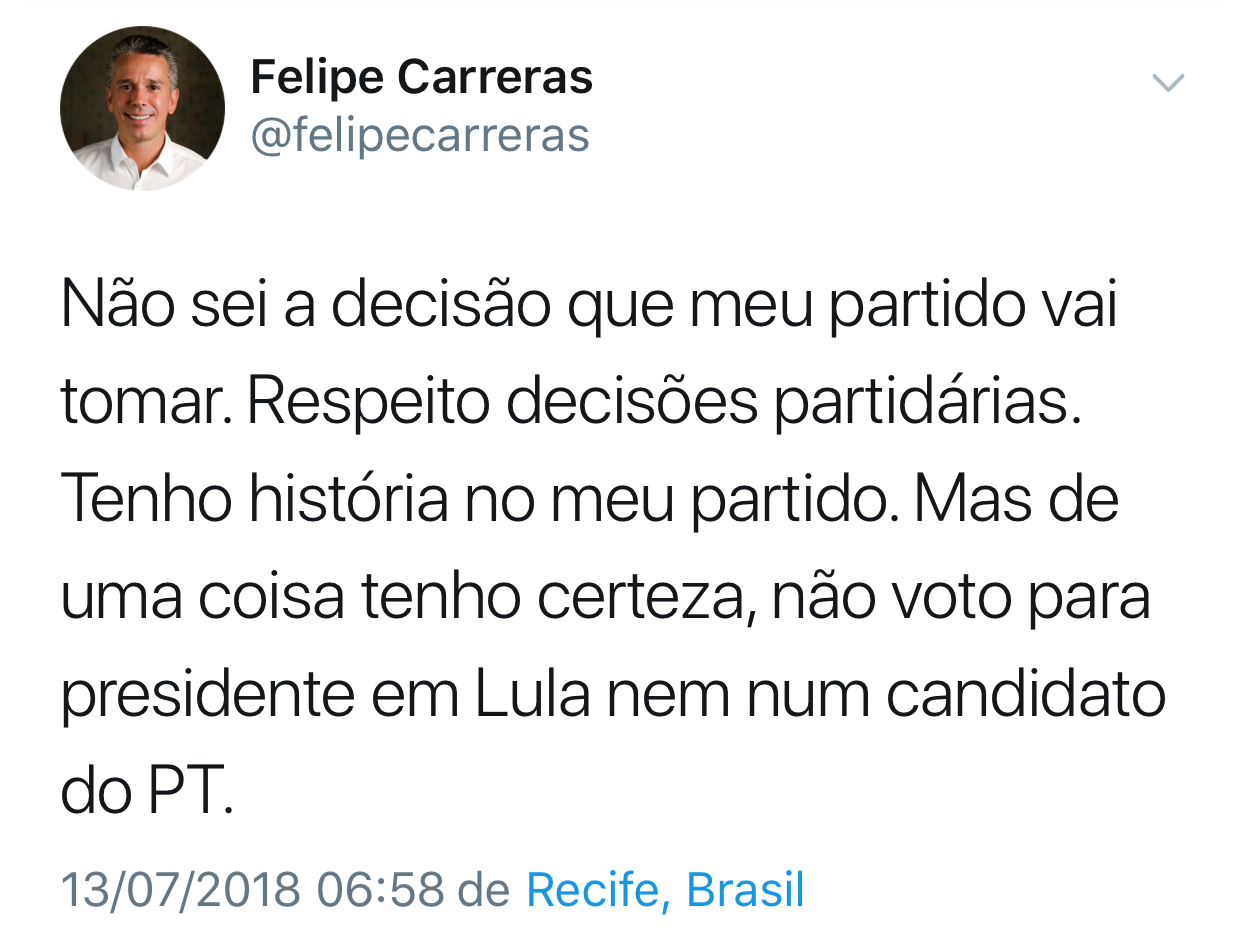The width and height of the screenshot is (1242, 948).
Task: Open Felipe Carreras's profile picture
Action: (142, 108)
